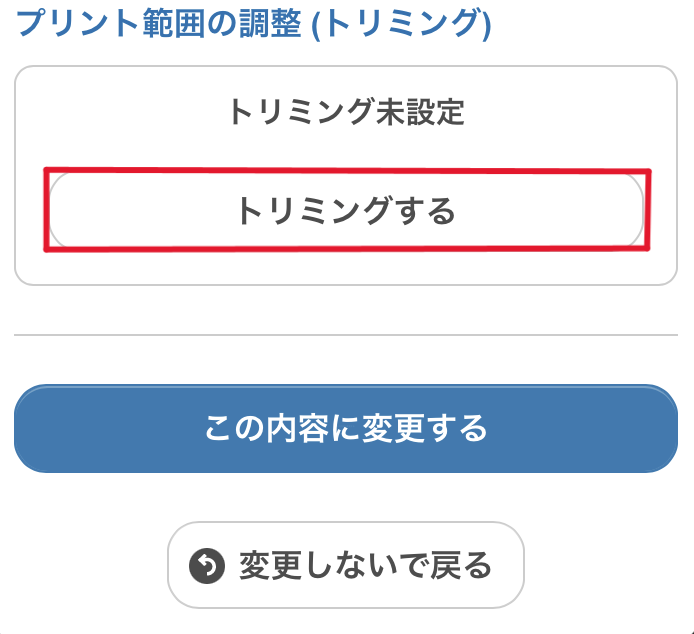Select 変更しないで戻る button

pos(346,565)
